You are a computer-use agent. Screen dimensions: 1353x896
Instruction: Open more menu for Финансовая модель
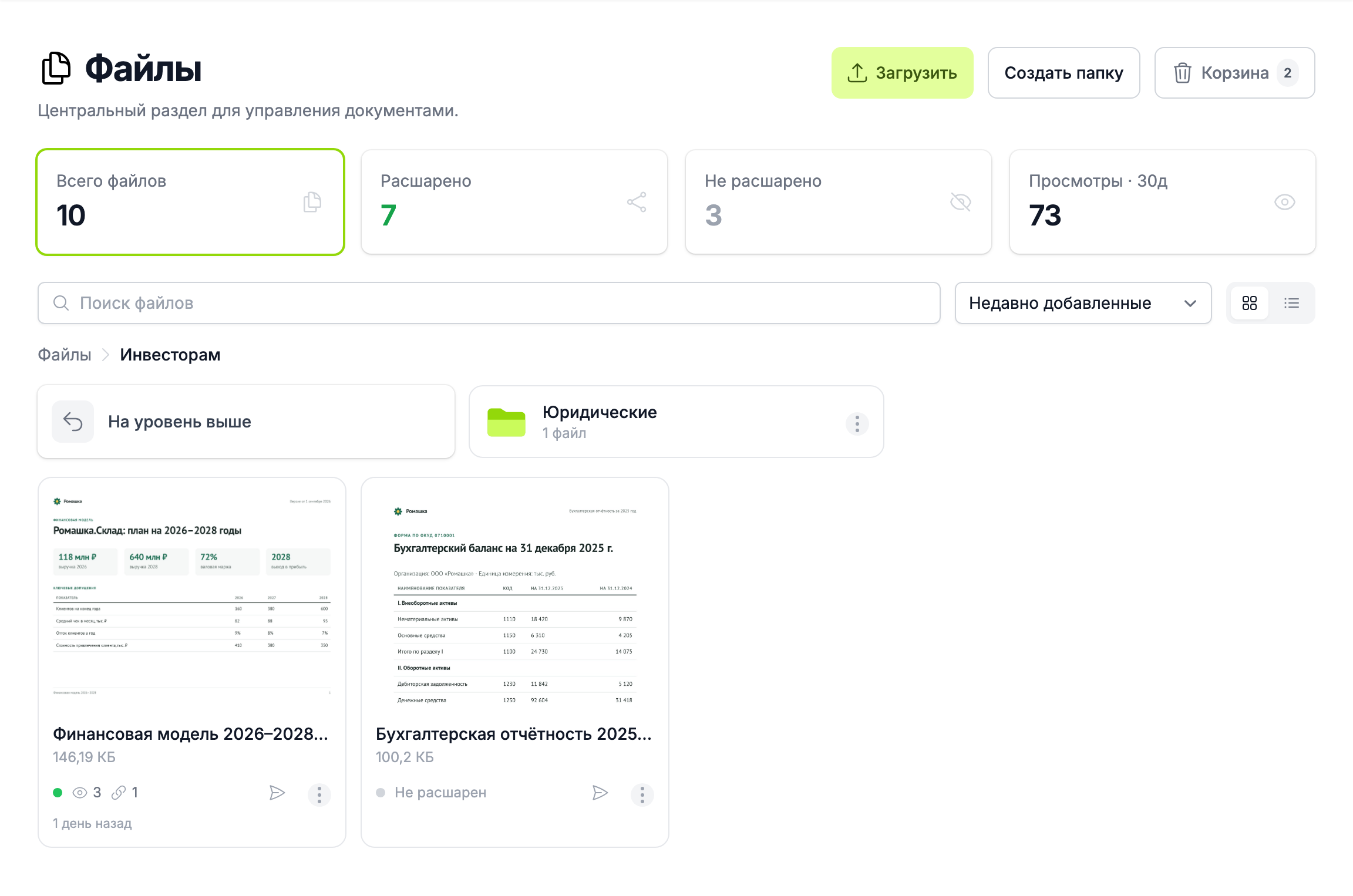(319, 794)
